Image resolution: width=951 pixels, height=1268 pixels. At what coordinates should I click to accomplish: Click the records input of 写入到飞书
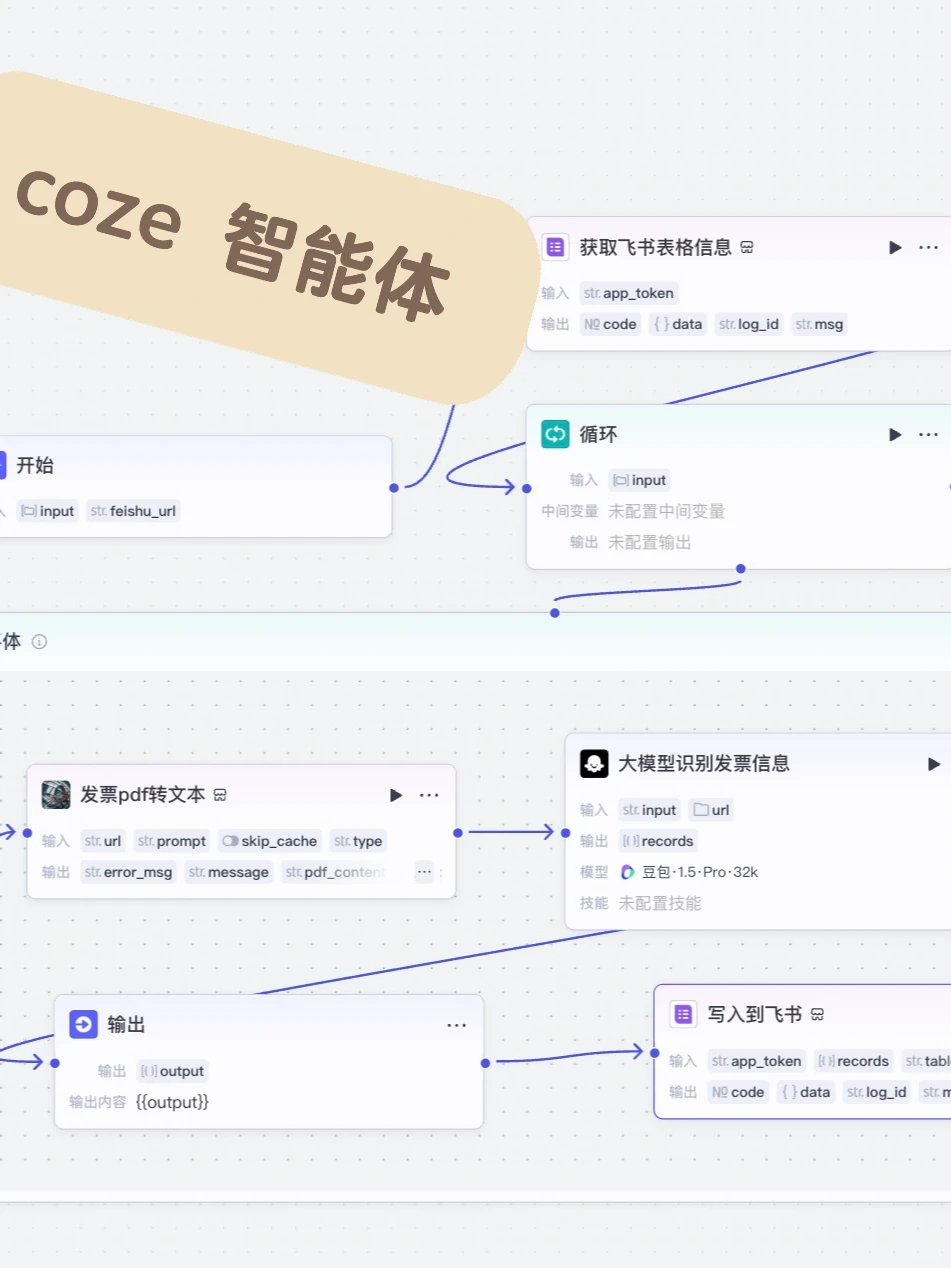tap(853, 1061)
